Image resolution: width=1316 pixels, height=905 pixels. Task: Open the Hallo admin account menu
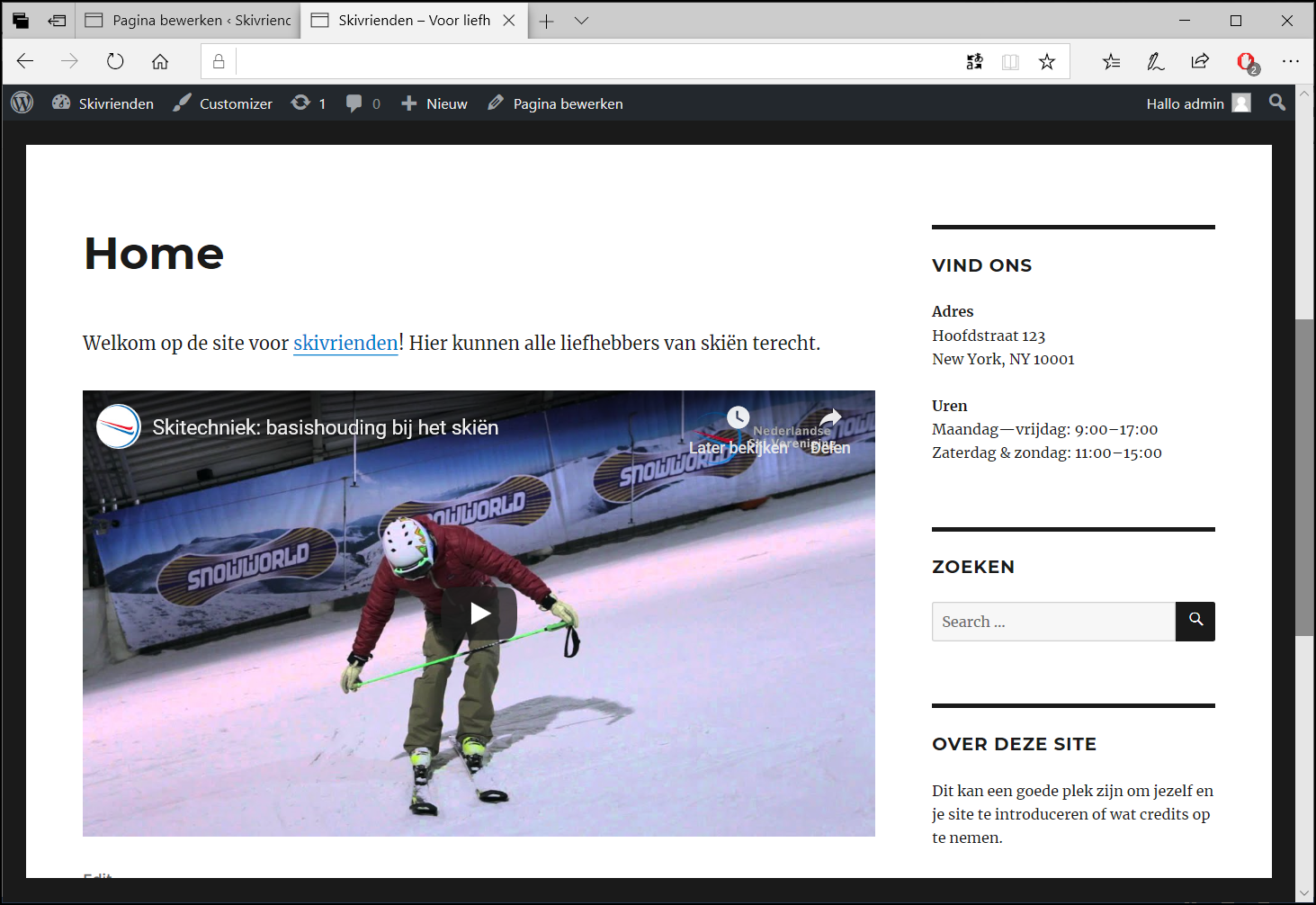click(1198, 103)
